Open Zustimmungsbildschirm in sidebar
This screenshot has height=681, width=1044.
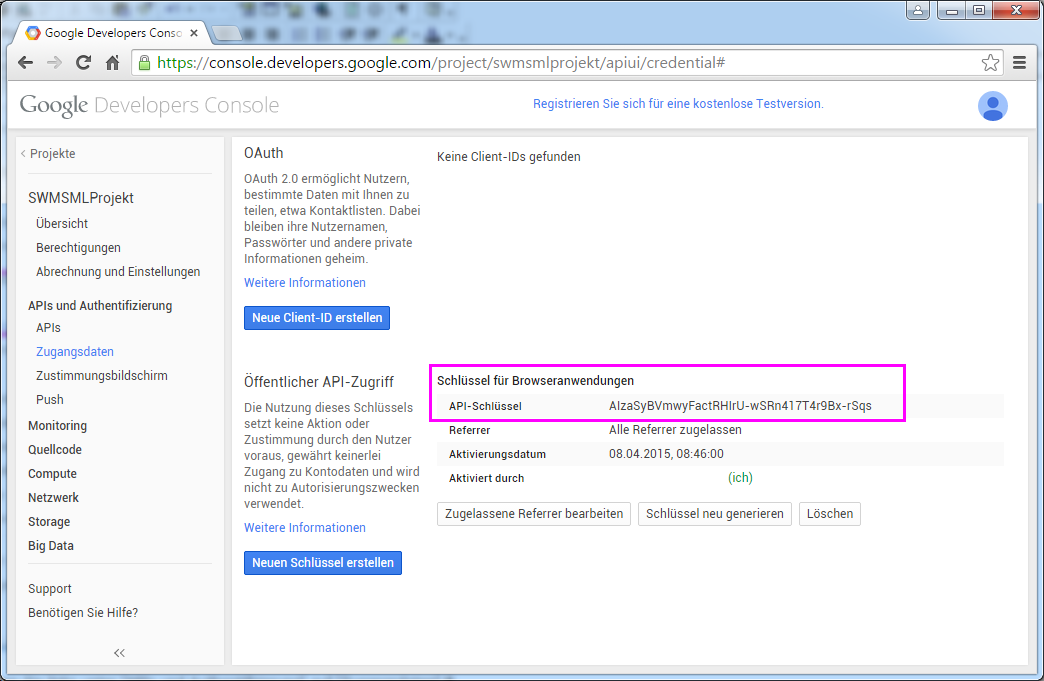pos(101,376)
